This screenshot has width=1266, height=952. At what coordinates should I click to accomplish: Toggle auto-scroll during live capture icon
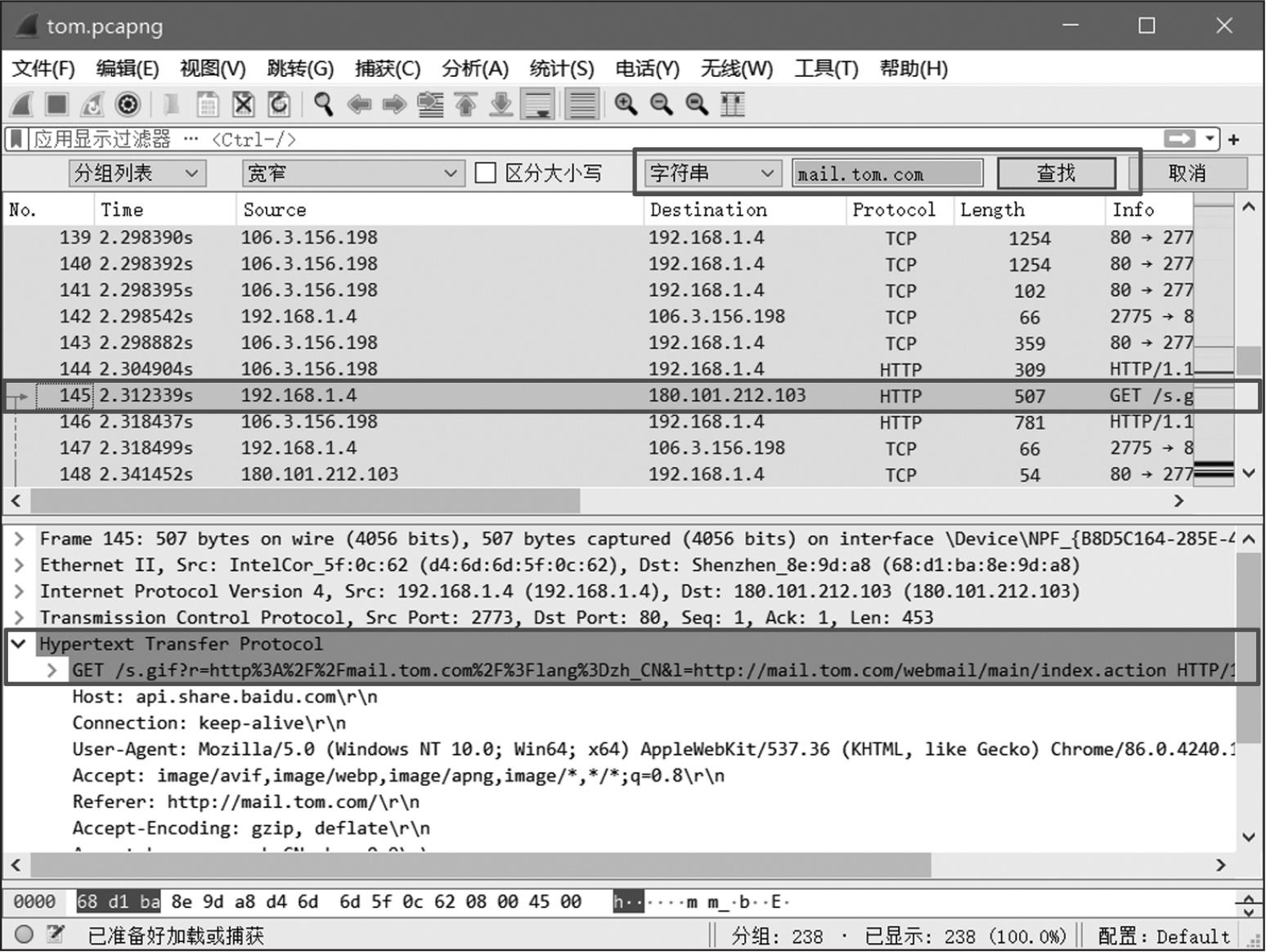coord(538,105)
